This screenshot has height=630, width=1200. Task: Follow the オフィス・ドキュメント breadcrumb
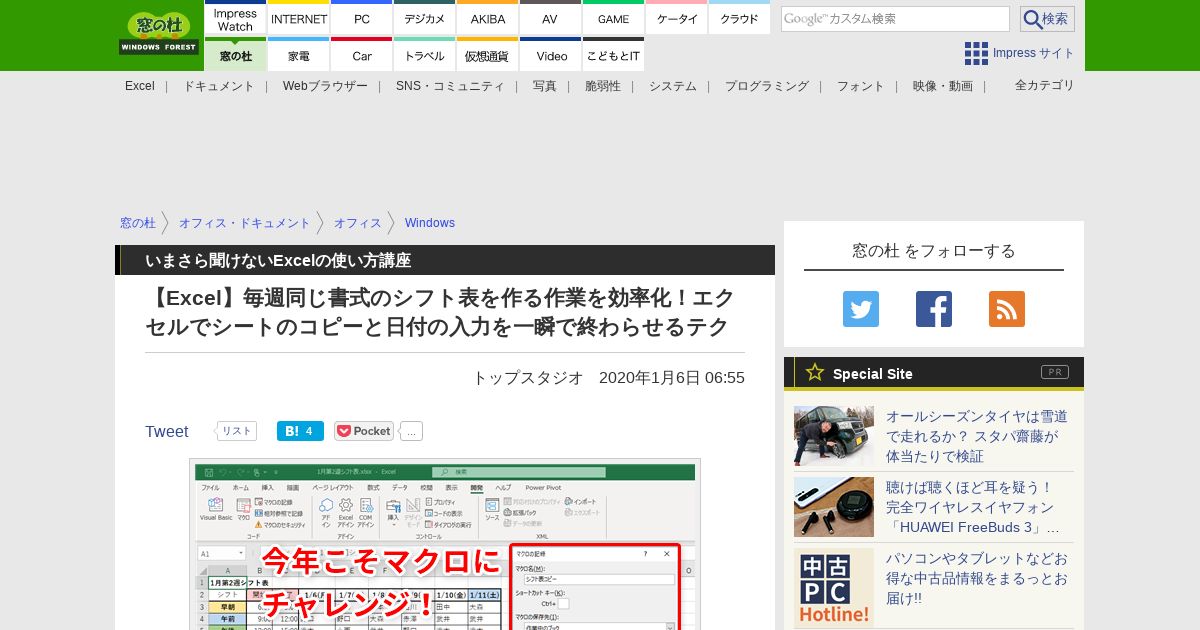pyautogui.click(x=245, y=223)
